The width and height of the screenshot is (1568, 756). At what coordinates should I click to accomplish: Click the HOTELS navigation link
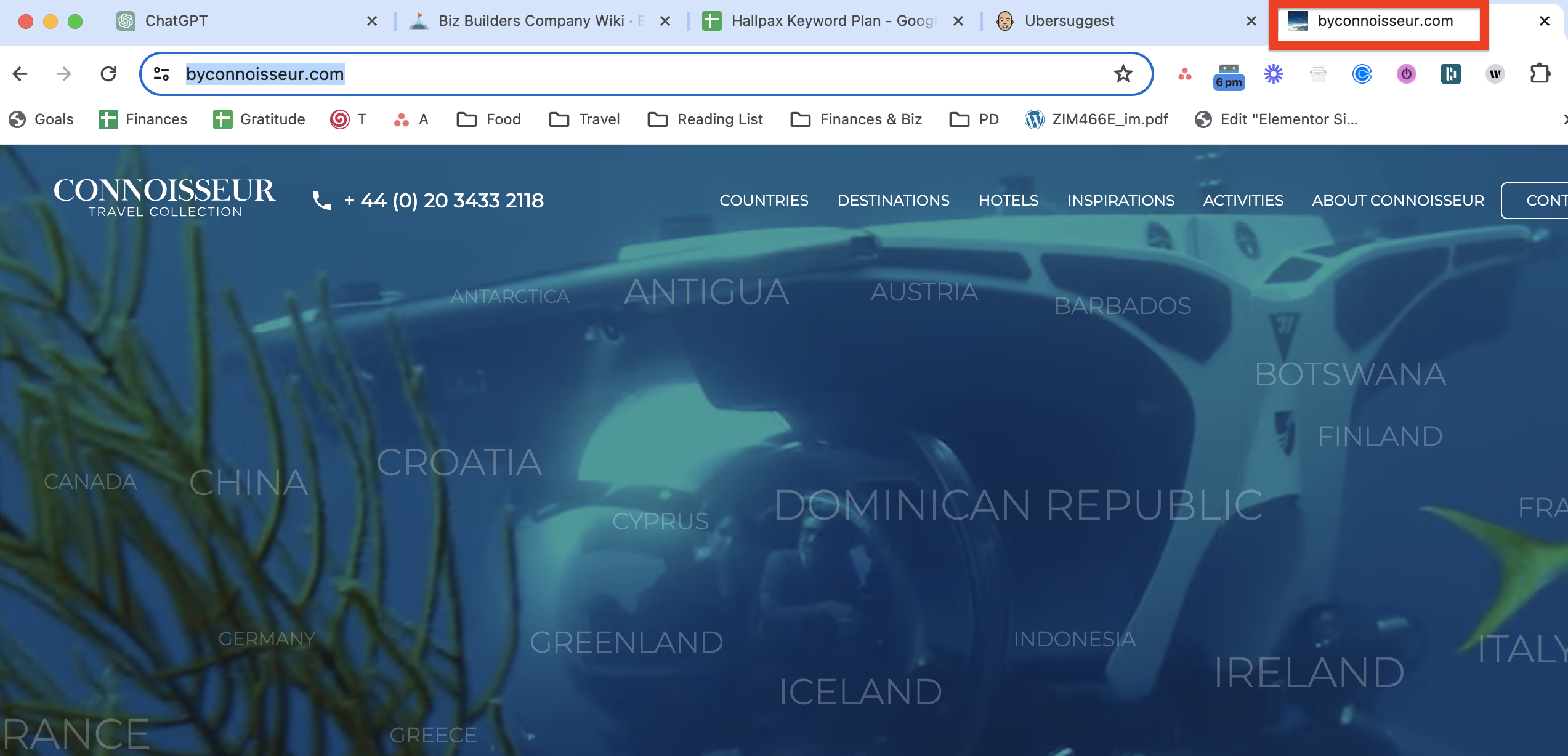(1008, 201)
